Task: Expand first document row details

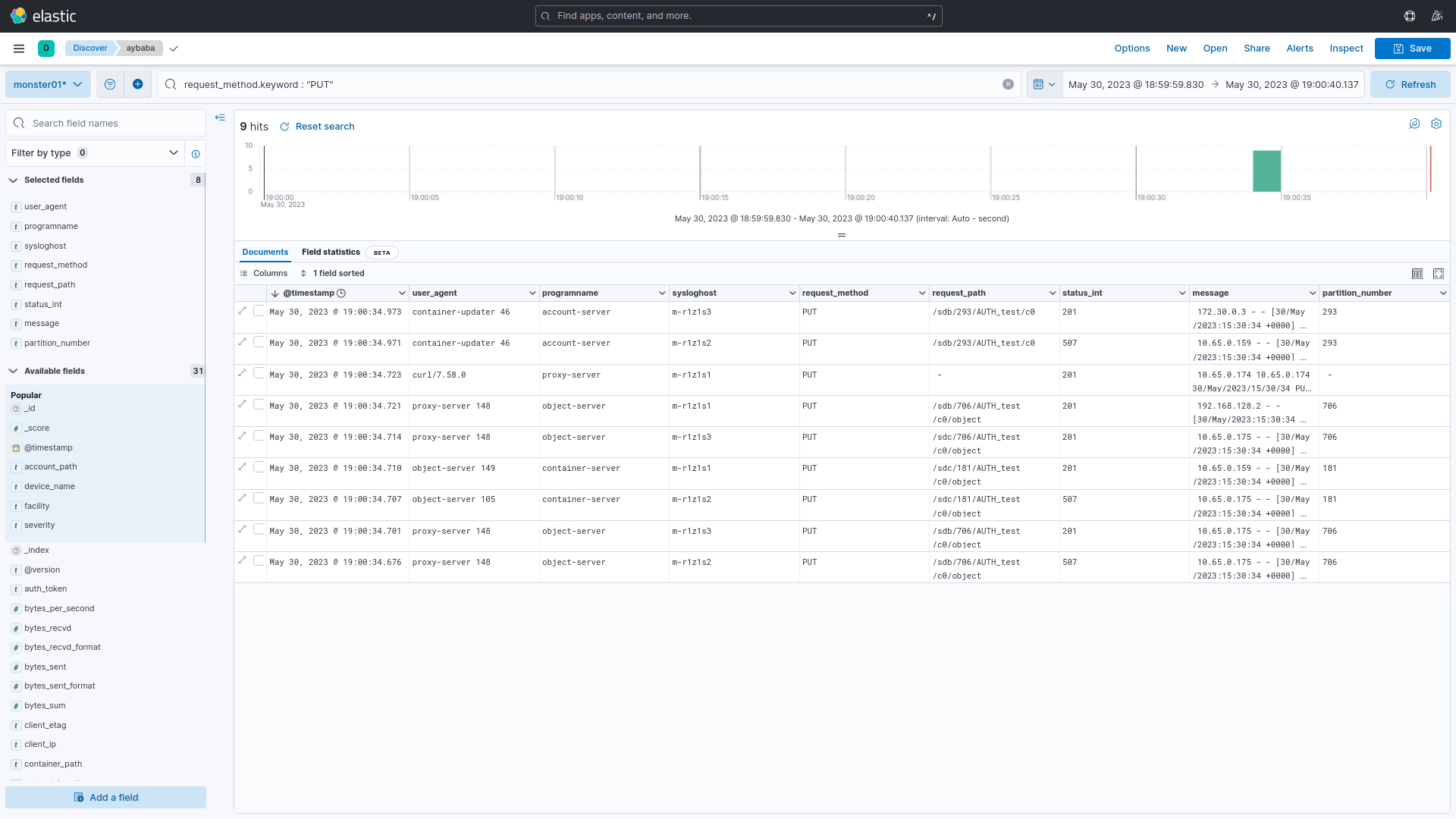Action: point(242,311)
